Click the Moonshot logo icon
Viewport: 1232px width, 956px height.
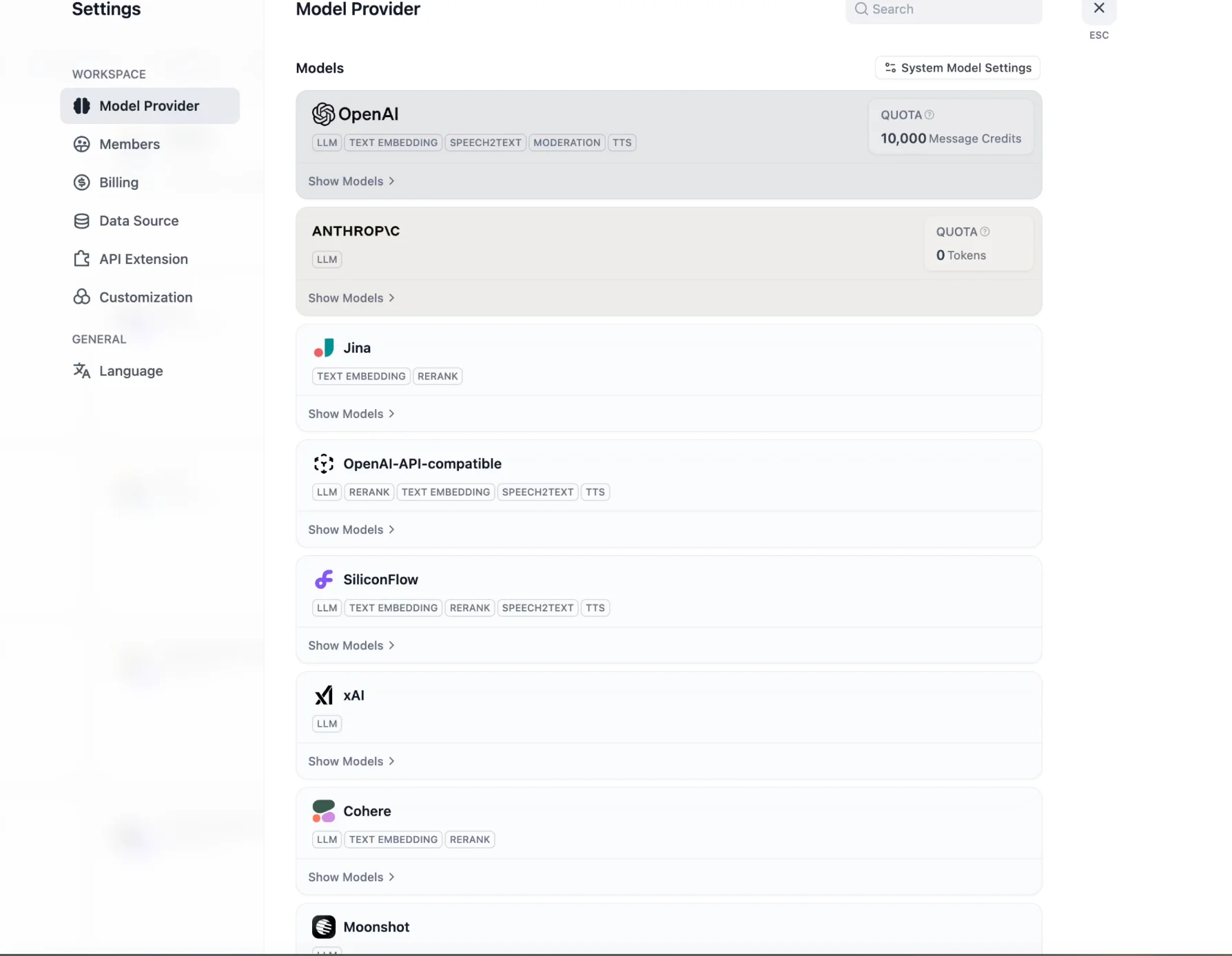coord(323,927)
